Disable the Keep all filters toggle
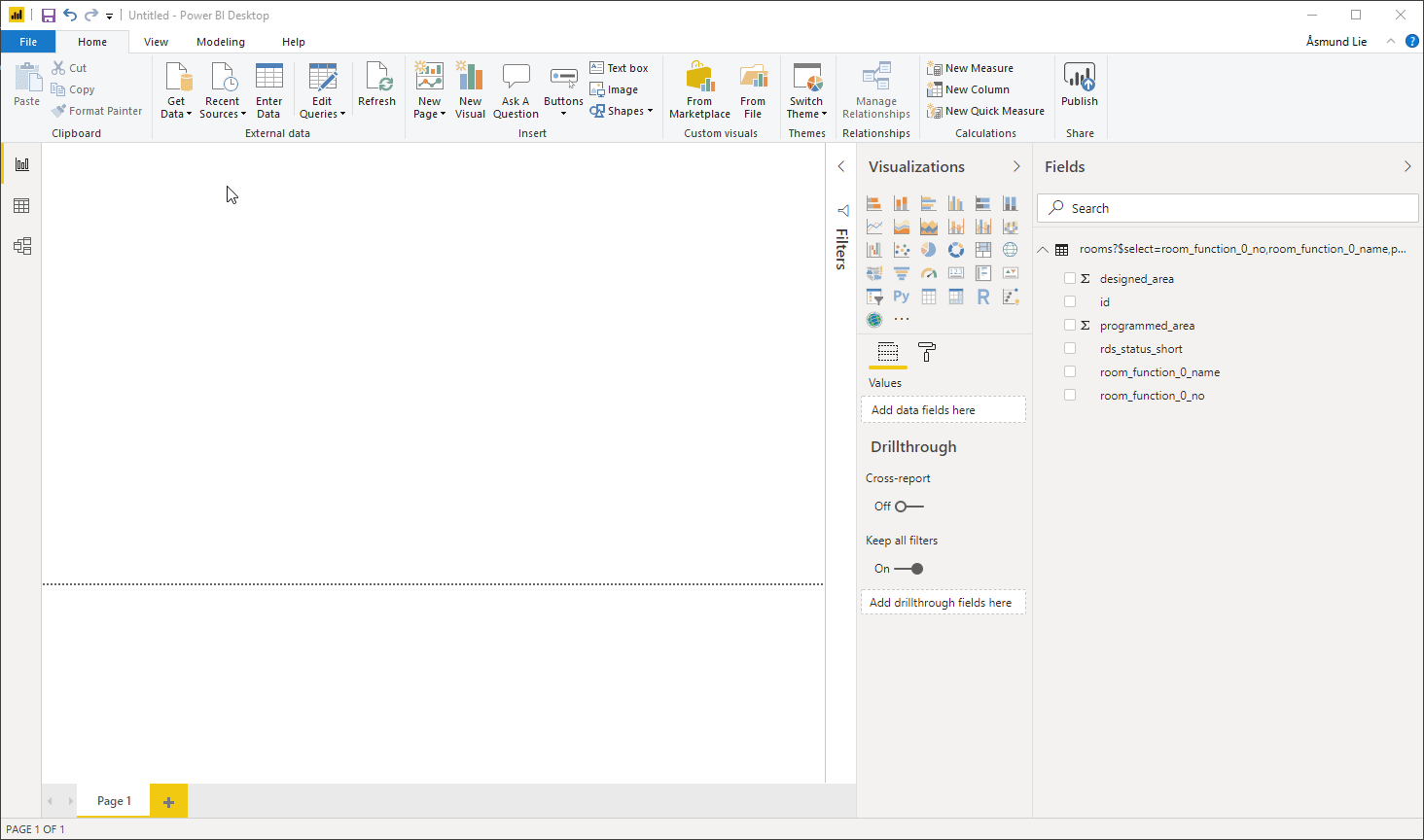 pyautogui.click(x=908, y=569)
